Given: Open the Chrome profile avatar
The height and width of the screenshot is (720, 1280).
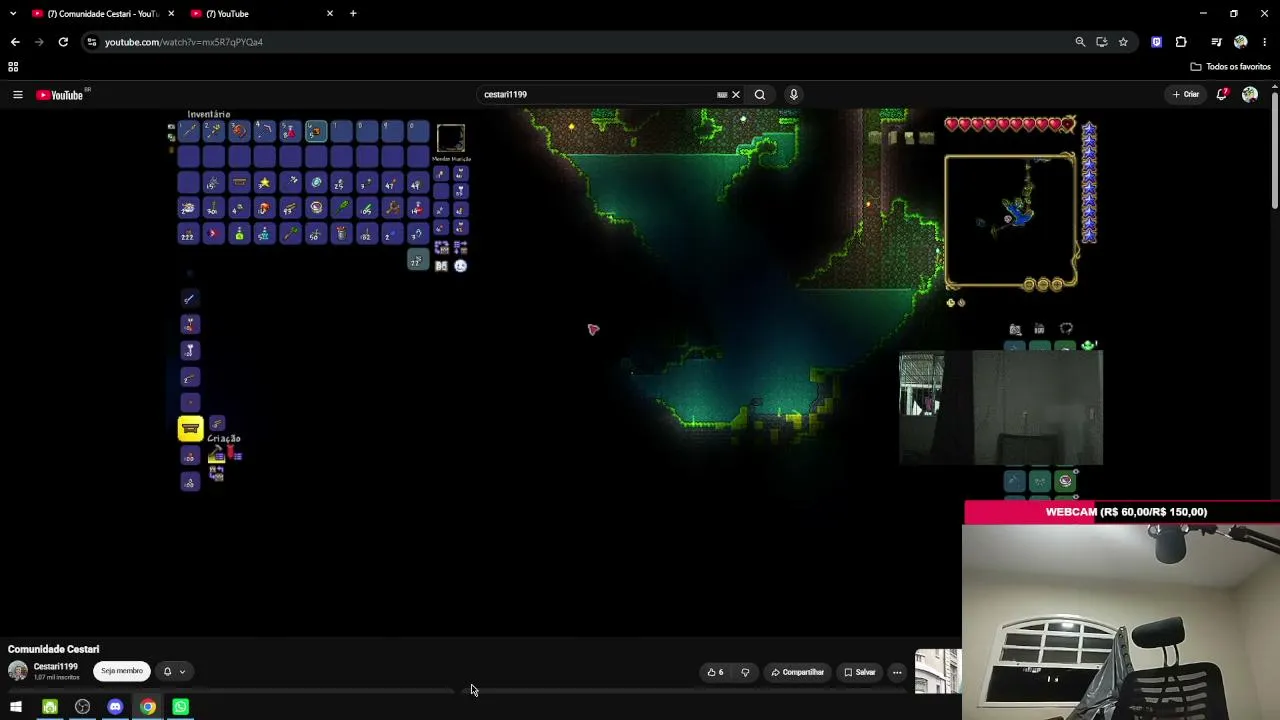Looking at the screenshot, I should pyautogui.click(x=1241, y=42).
